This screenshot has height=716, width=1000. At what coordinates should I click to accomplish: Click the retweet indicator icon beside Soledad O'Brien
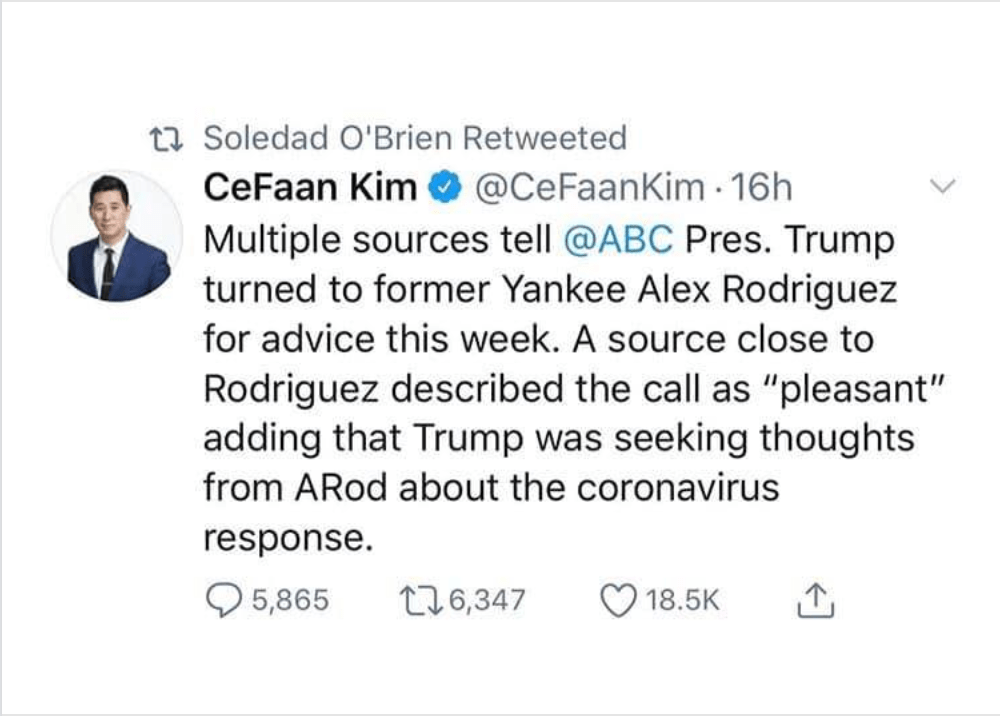(x=161, y=138)
